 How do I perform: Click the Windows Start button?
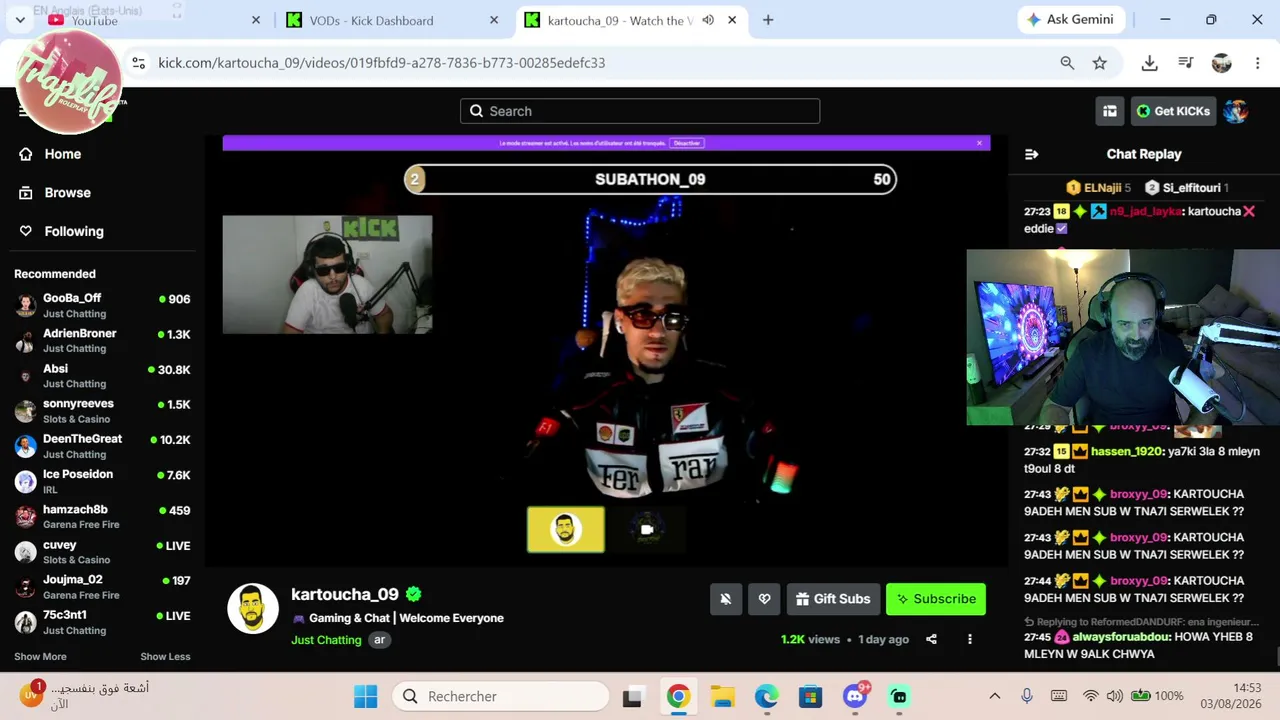(366, 697)
